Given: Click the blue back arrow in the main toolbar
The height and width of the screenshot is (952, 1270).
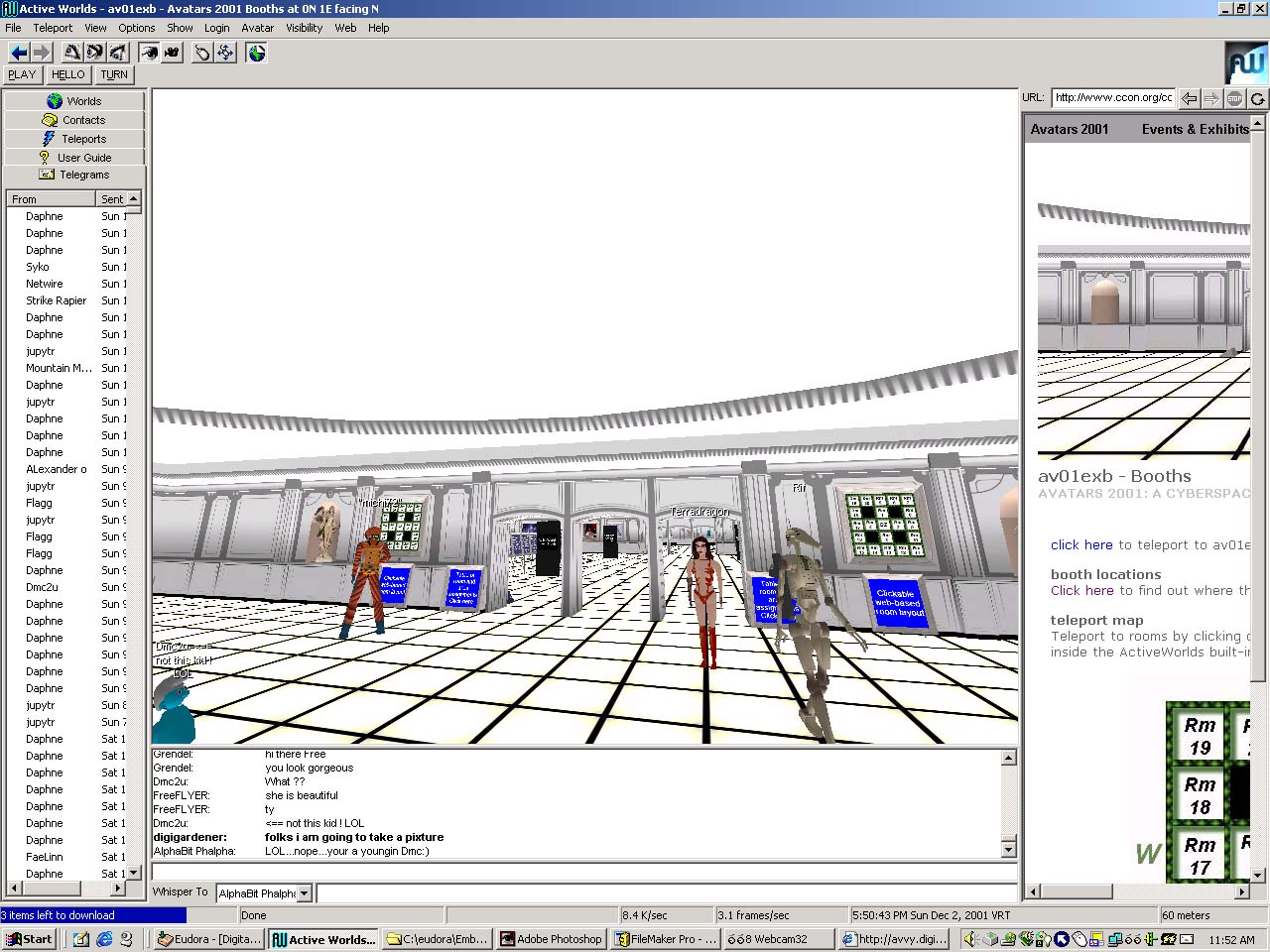Looking at the screenshot, I should click(18, 53).
